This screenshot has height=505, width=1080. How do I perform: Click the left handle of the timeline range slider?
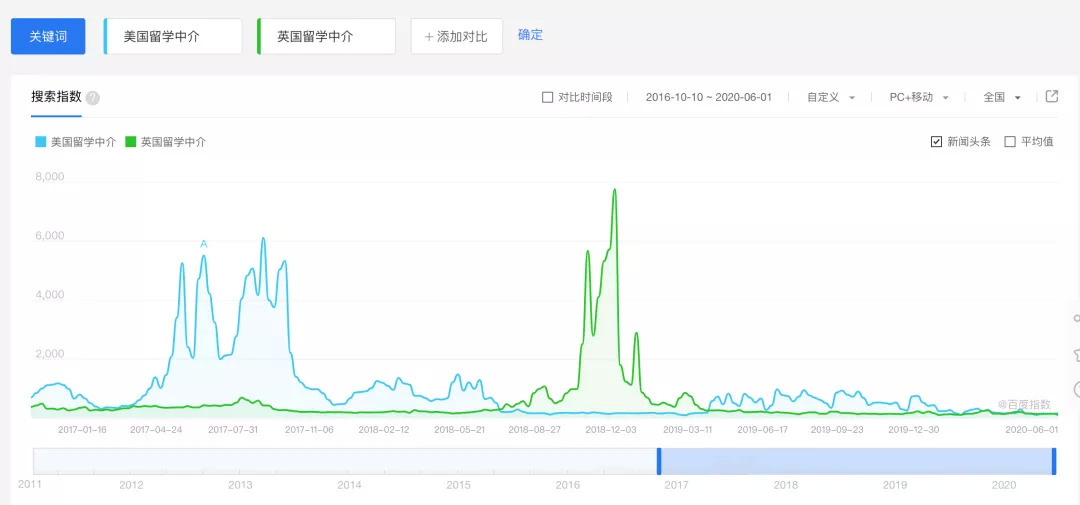[x=659, y=461]
